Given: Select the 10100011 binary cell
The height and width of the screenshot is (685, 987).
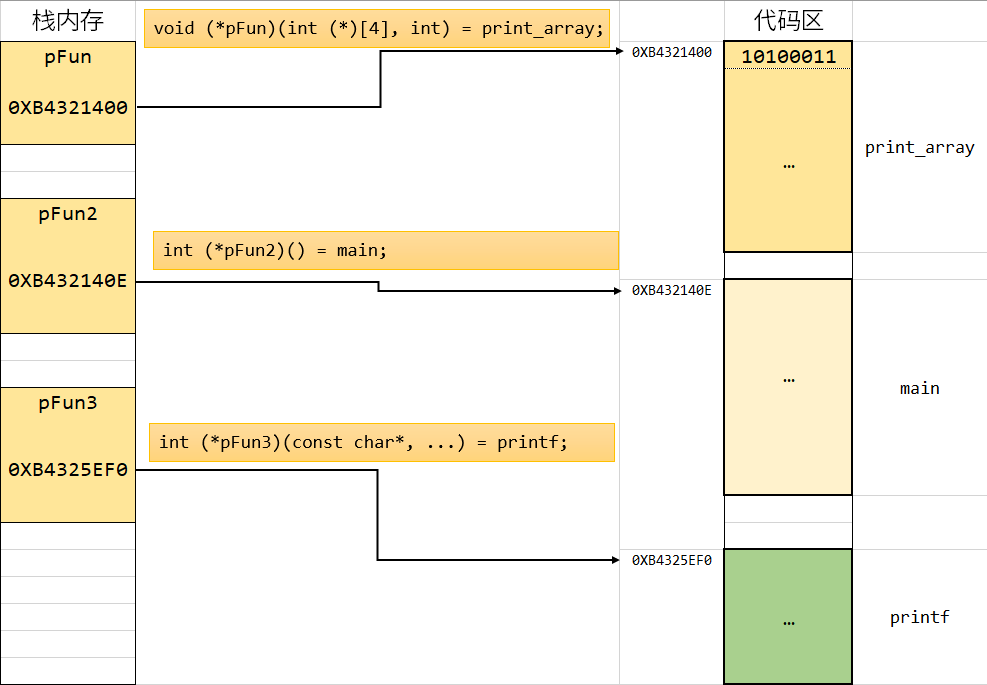Looking at the screenshot, I should click(788, 56).
